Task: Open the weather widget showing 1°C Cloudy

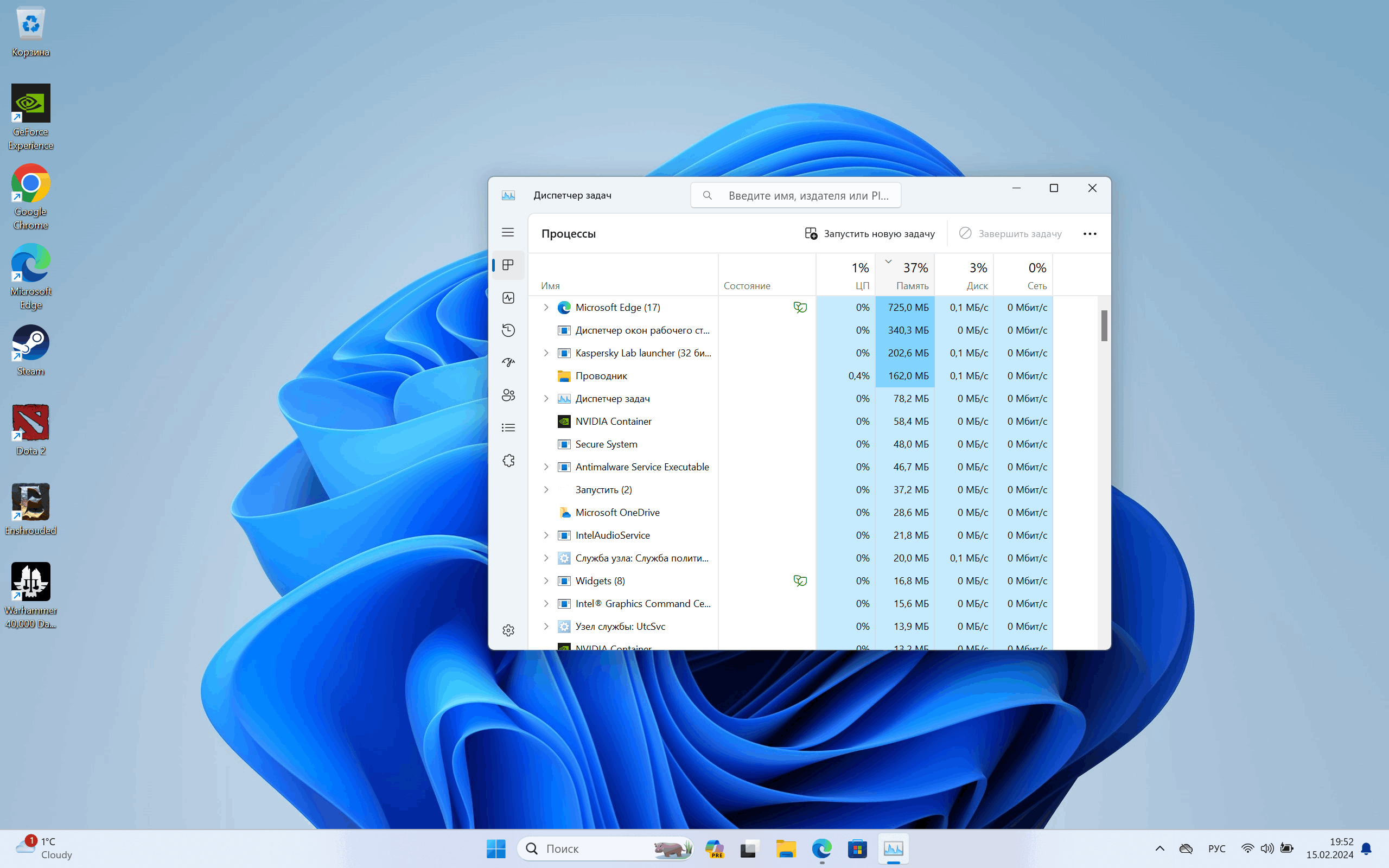Action: [43, 848]
